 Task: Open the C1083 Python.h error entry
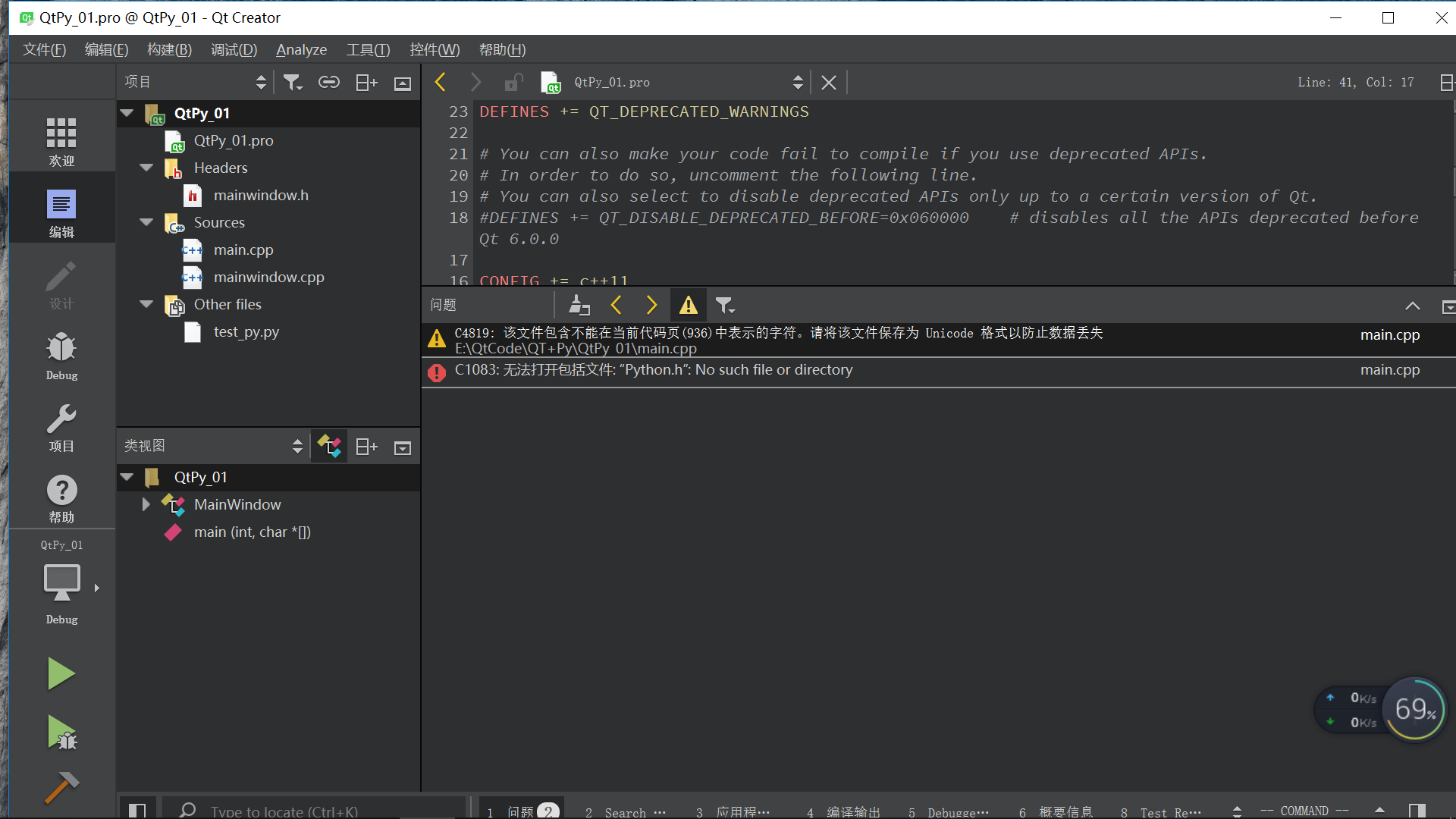click(653, 370)
